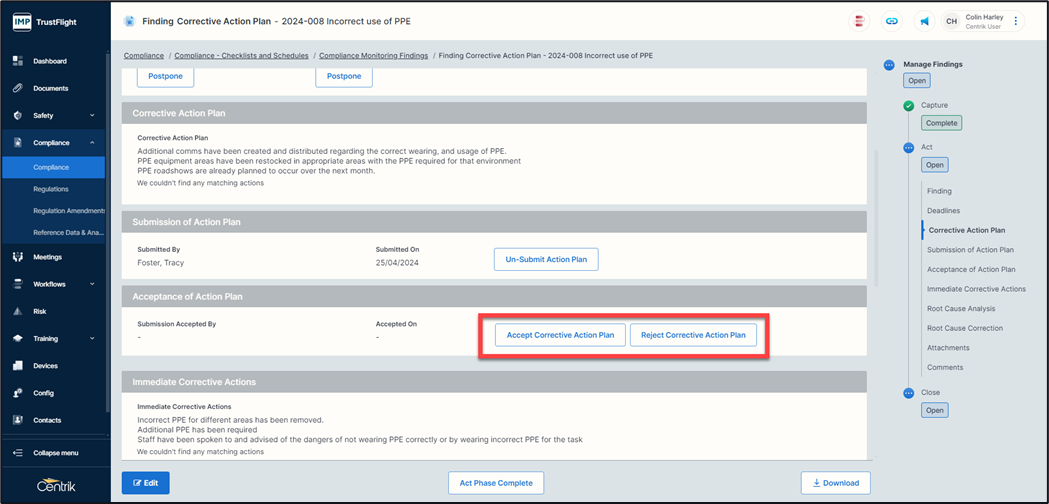
Task: Select Regulations submenu item
Action: 51,189
